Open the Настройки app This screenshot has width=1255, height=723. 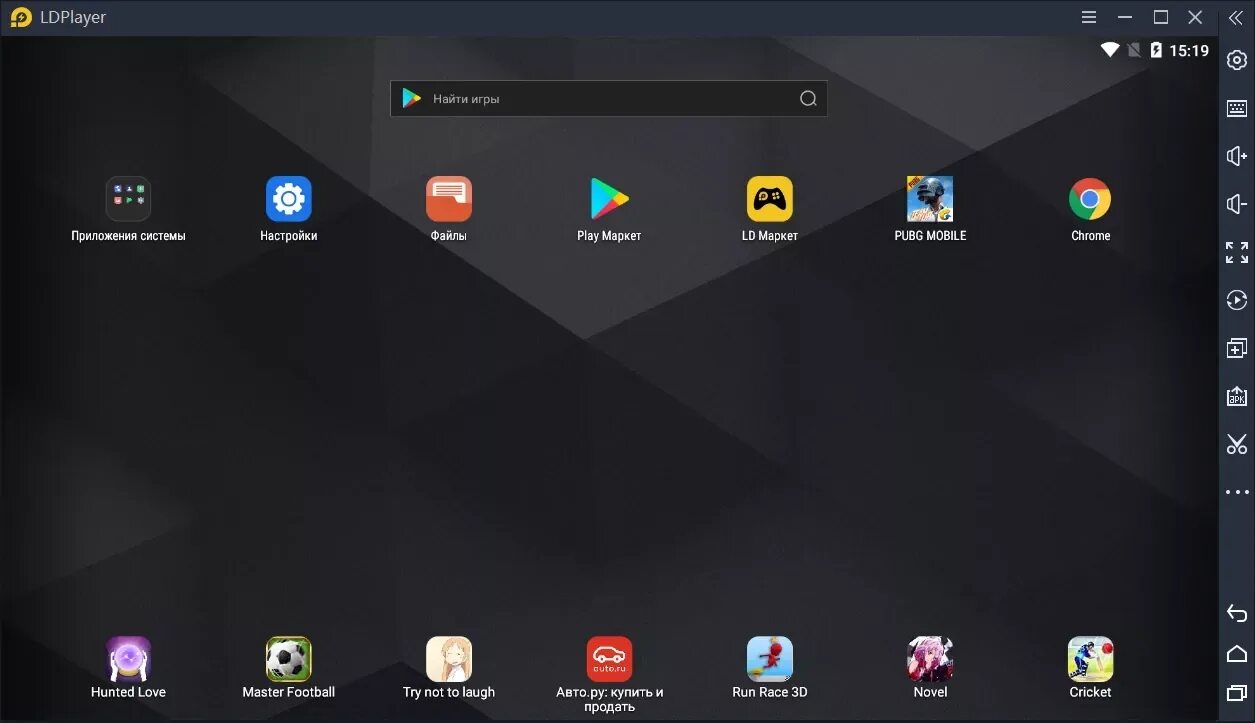point(289,199)
